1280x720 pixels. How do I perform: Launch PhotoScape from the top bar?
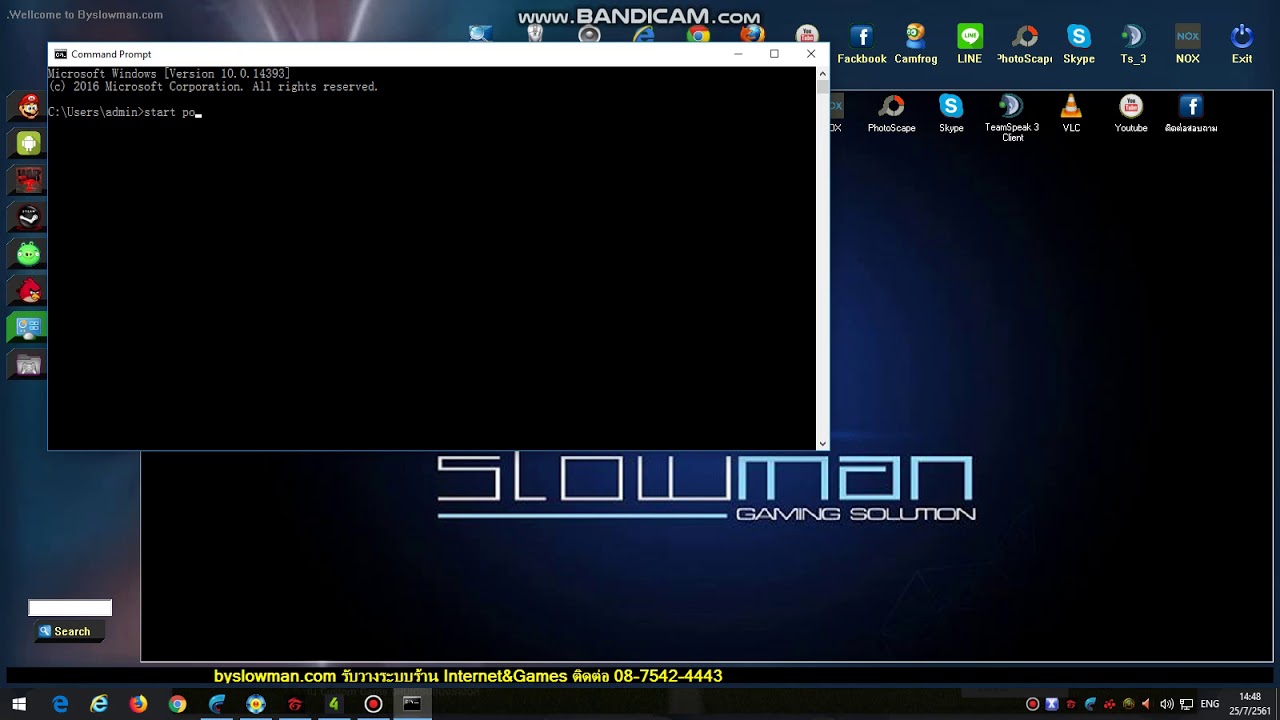[1025, 45]
